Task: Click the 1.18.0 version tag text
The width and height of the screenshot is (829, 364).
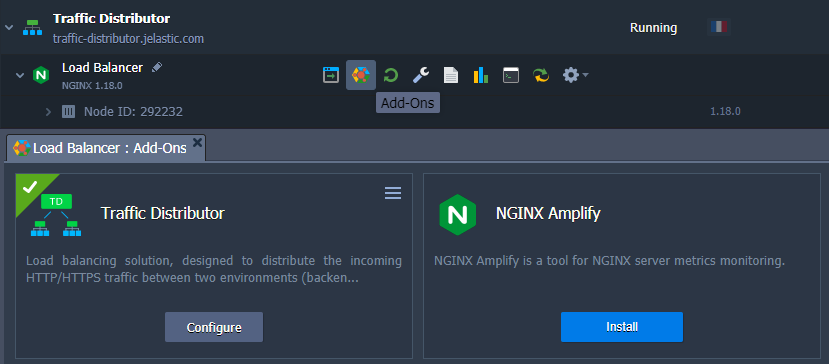Action: 725,112
